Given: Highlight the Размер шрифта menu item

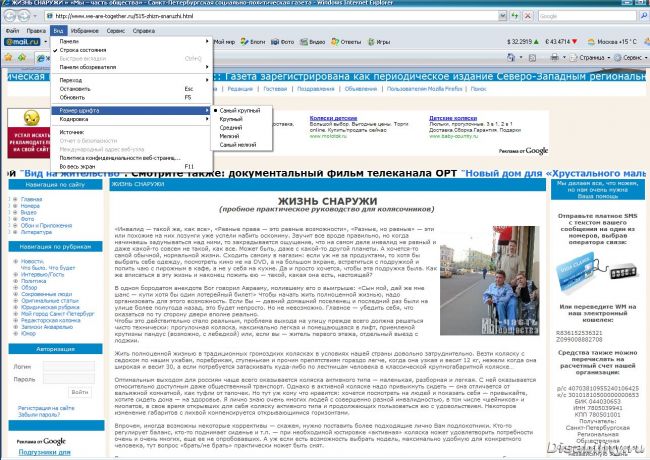Looking at the screenshot, I should (x=132, y=111).
